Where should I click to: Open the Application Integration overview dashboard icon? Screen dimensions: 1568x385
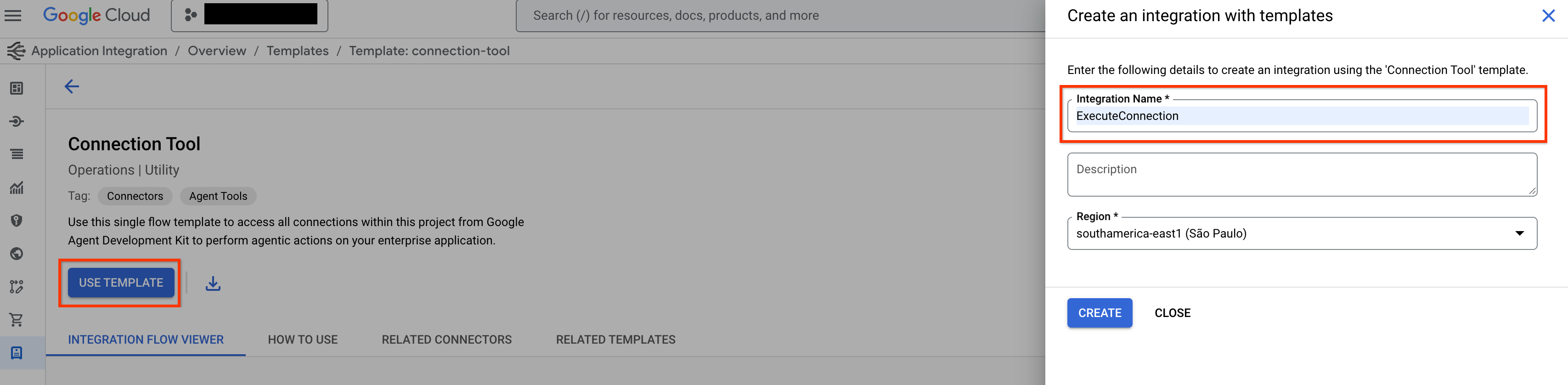click(x=17, y=88)
